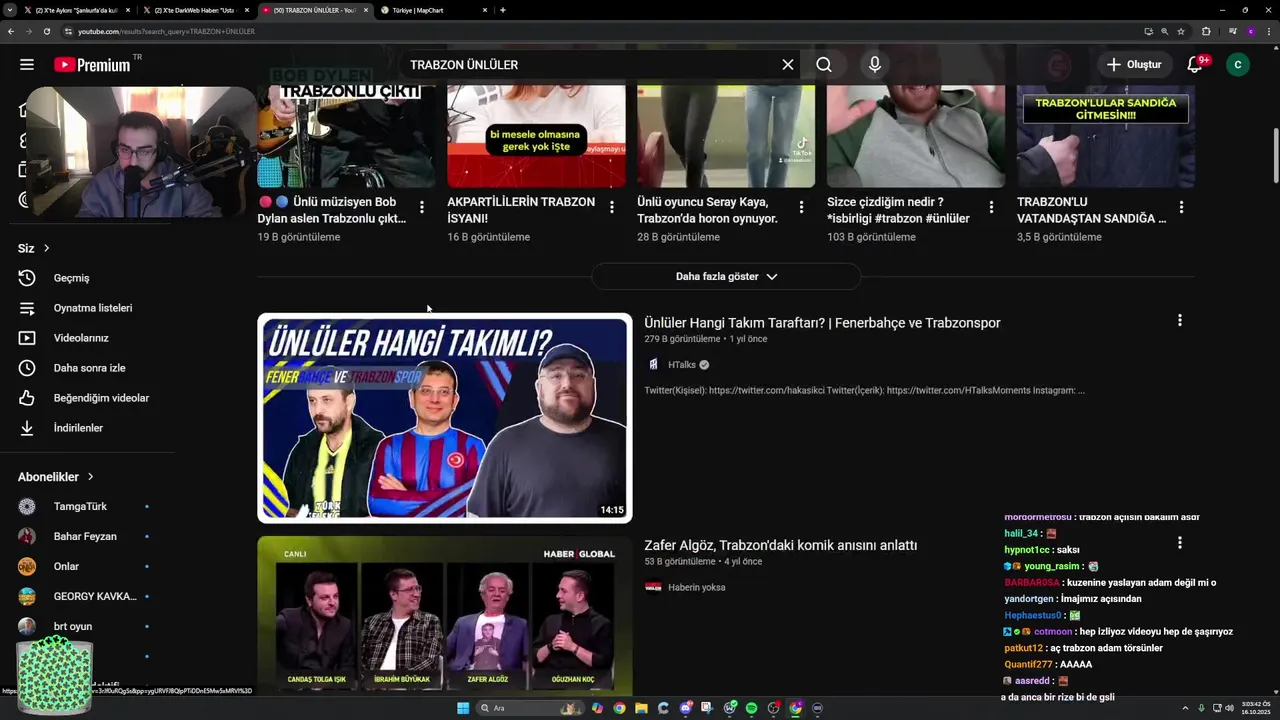The image size is (1280, 720).
Task: Open Zafer Algöz video thumbnail
Action: point(445,616)
